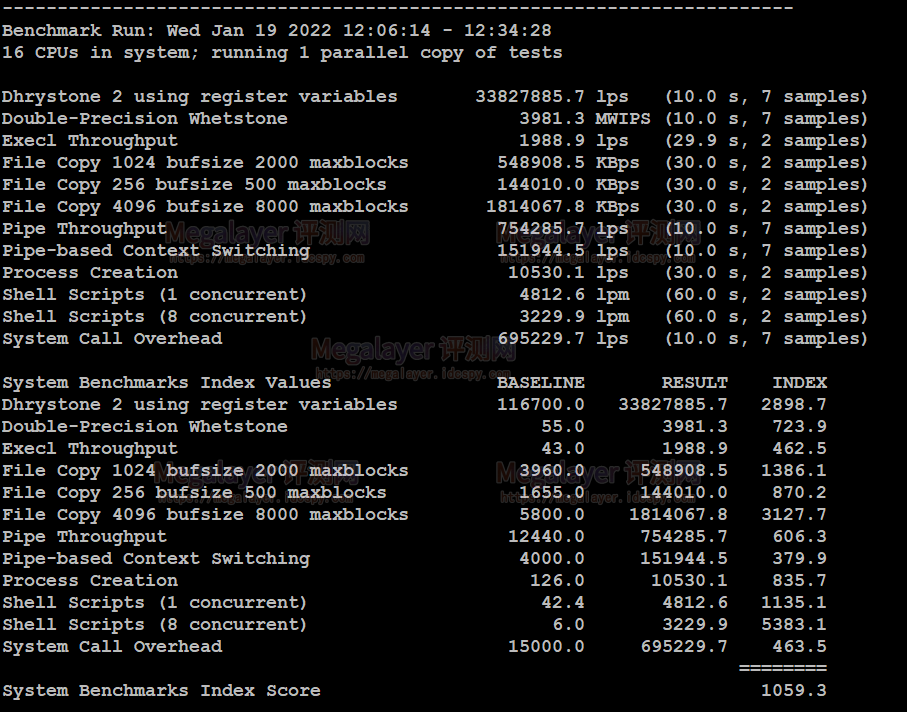Click System Call Overhead 695229.7 lps
This screenshot has width=907, height=712.
pos(563,338)
